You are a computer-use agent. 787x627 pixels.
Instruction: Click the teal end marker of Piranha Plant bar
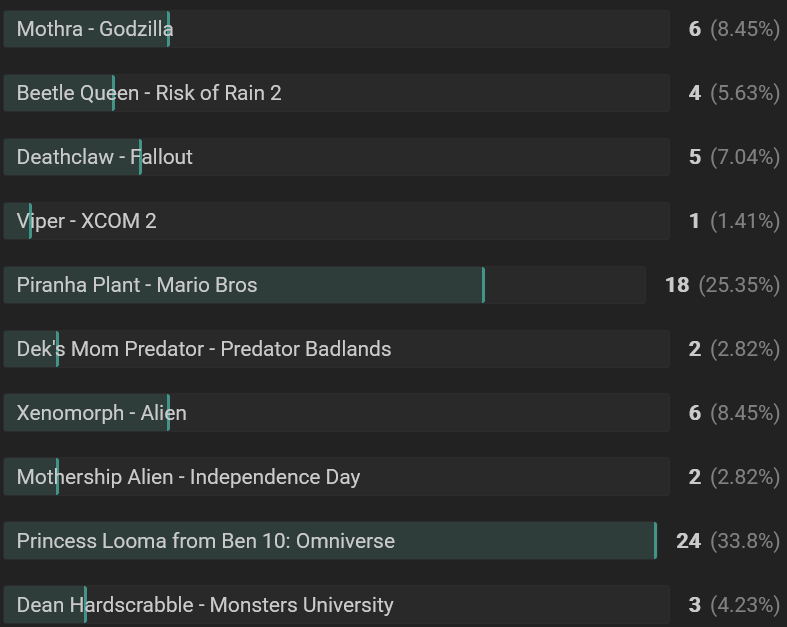point(483,285)
